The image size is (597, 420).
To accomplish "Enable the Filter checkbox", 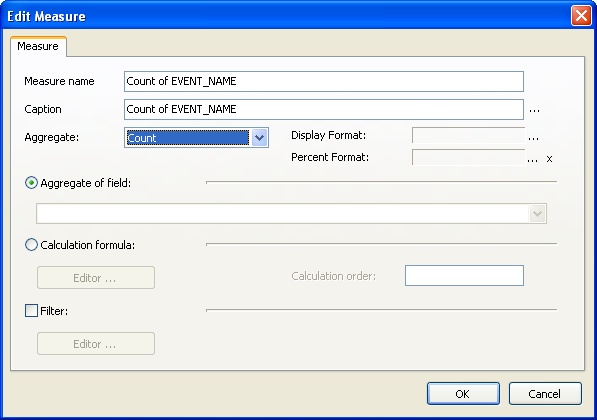I will (x=31, y=311).
